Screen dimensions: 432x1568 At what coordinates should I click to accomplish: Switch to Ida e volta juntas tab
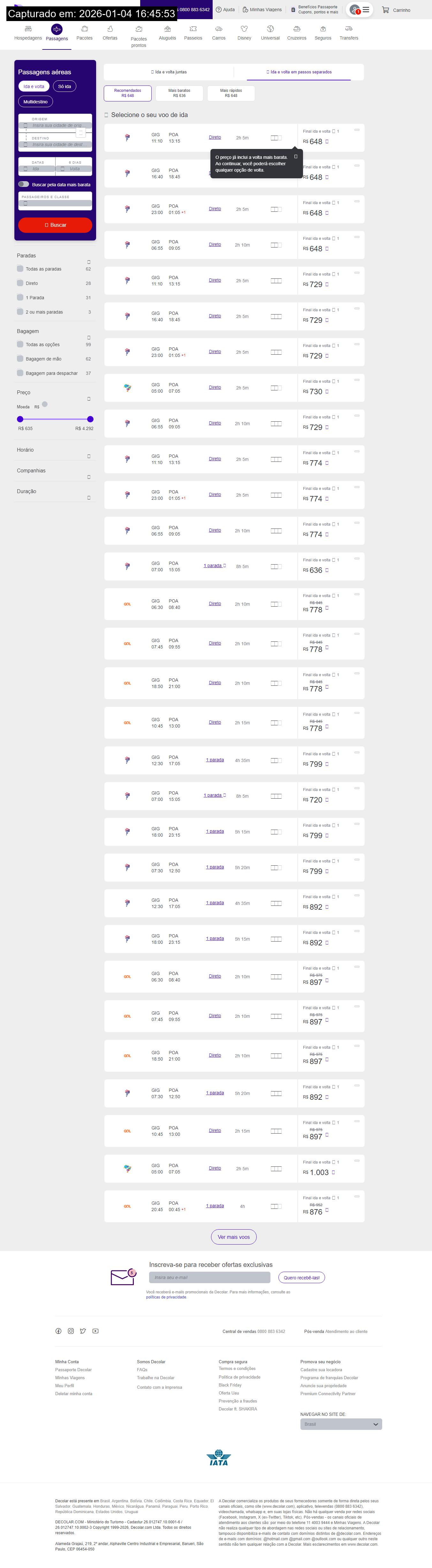[169, 72]
